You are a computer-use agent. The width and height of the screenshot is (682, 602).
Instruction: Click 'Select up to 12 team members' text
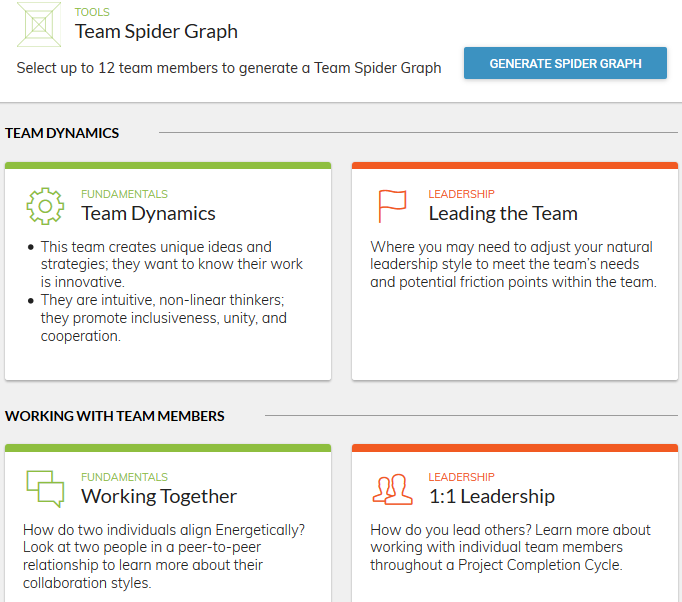229,68
